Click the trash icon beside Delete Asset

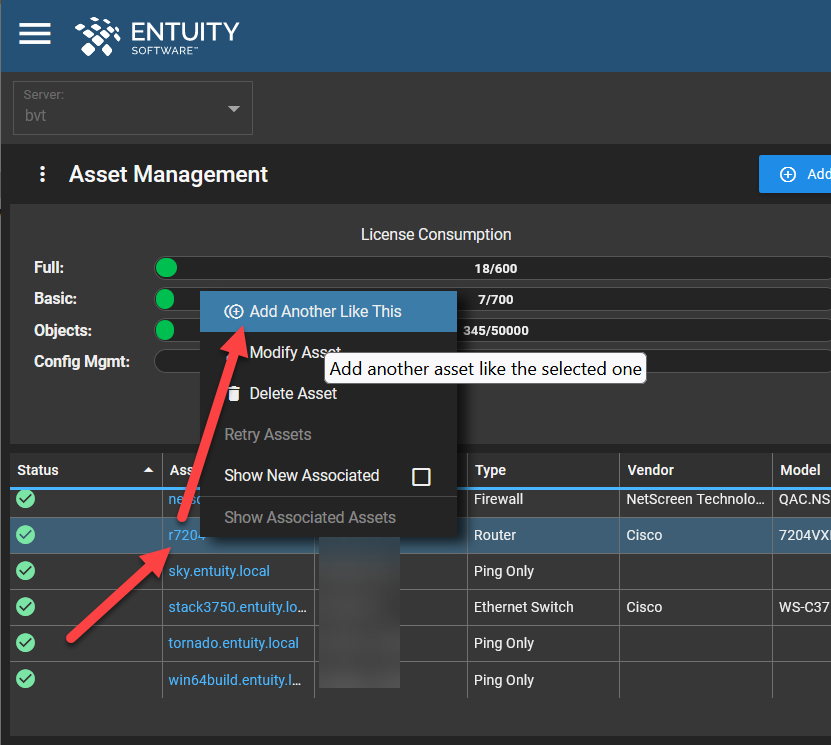pos(233,392)
